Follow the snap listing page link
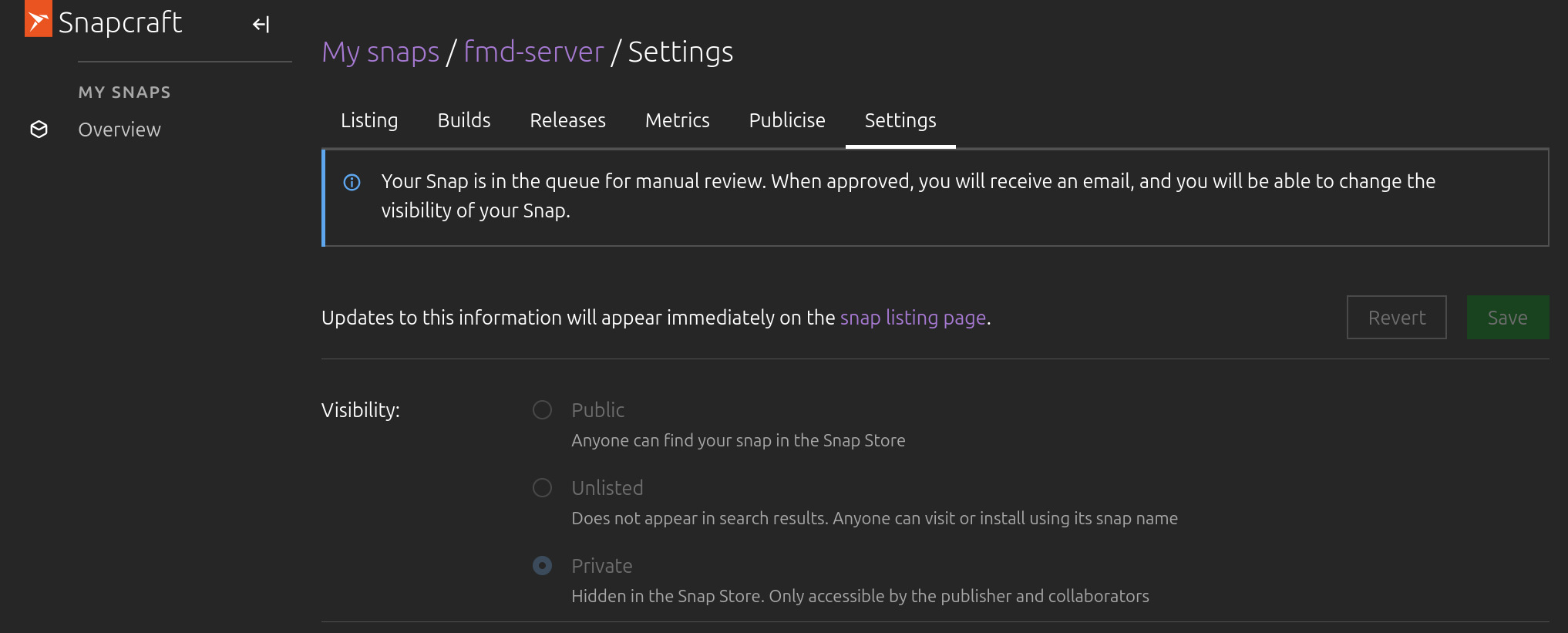This screenshot has width=1568, height=633. pos(913,318)
